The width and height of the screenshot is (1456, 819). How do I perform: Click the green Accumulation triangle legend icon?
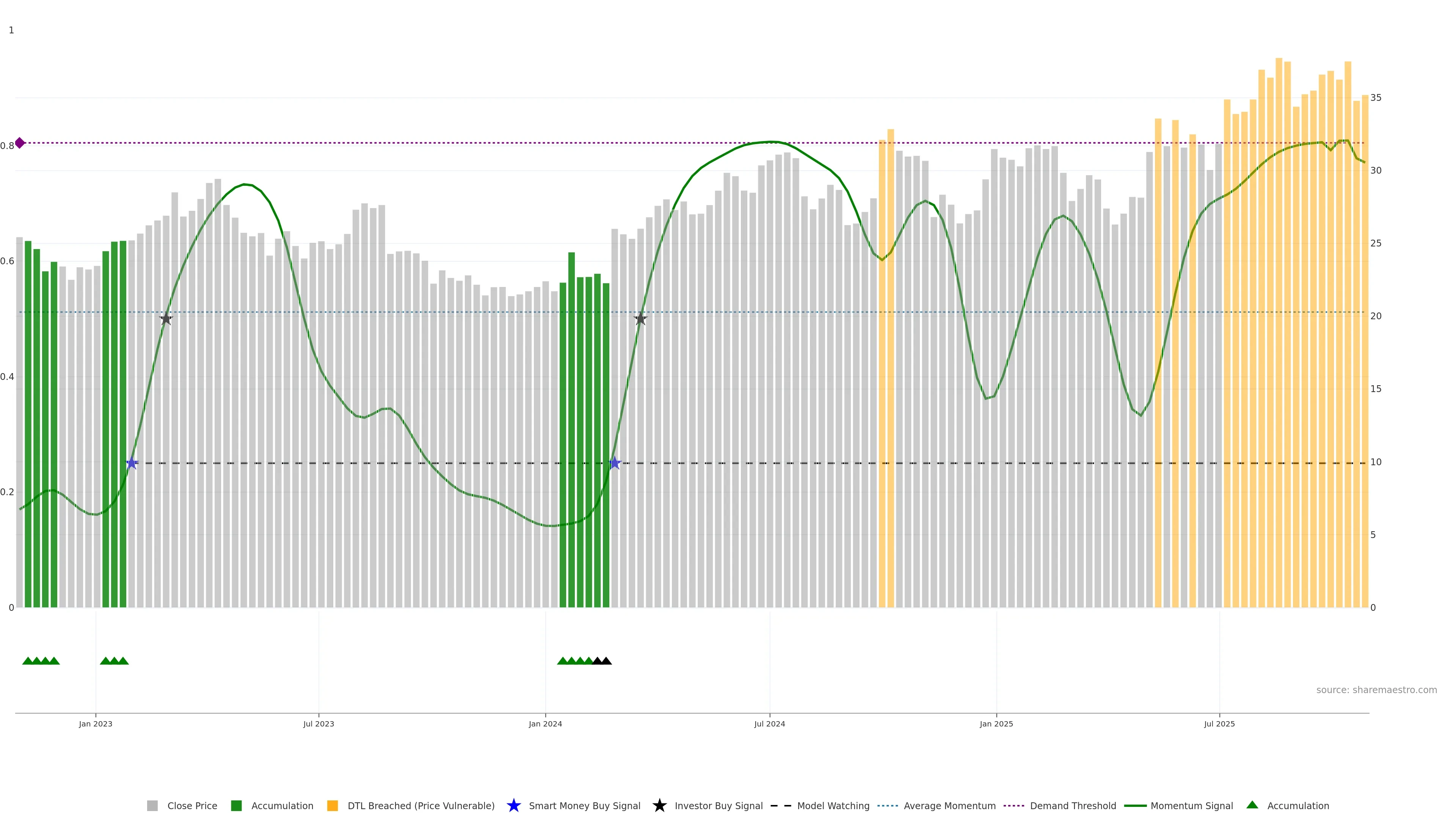(1252, 805)
